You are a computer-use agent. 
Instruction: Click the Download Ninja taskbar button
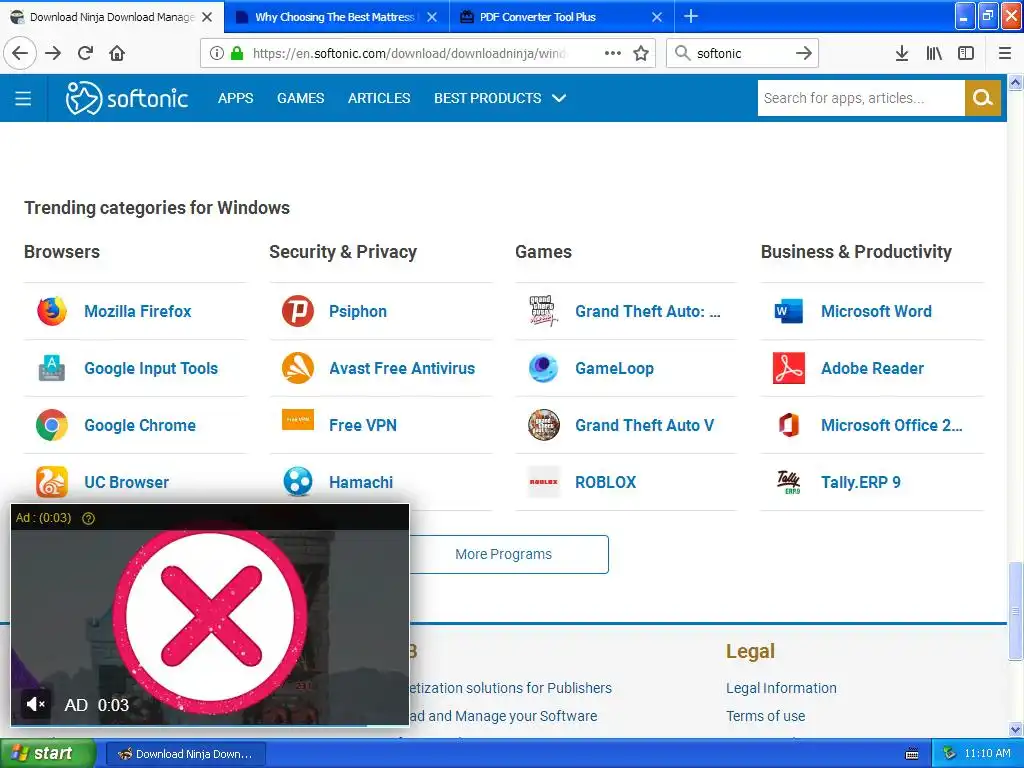tap(185, 754)
